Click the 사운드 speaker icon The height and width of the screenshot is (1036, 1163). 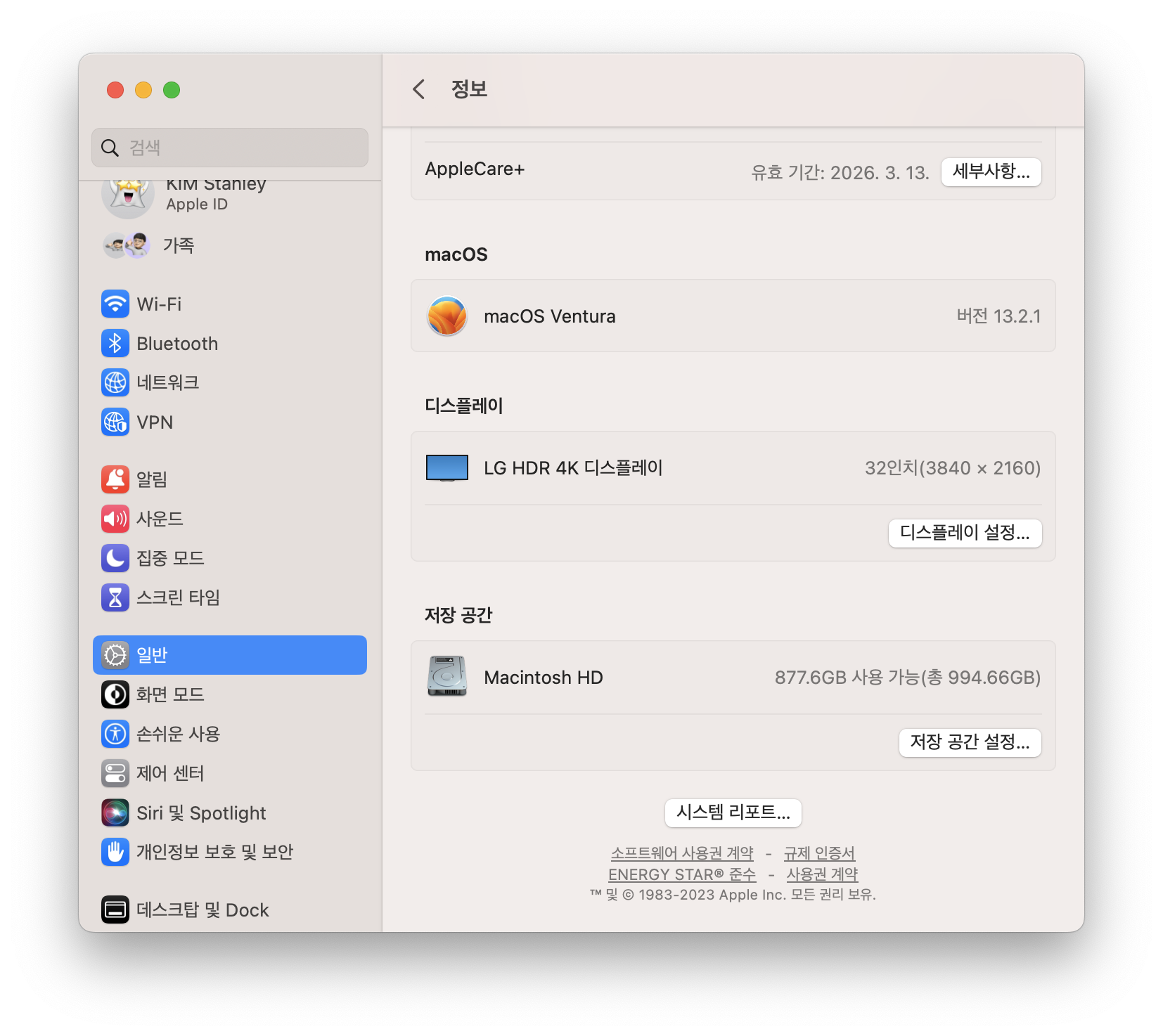[115, 519]
